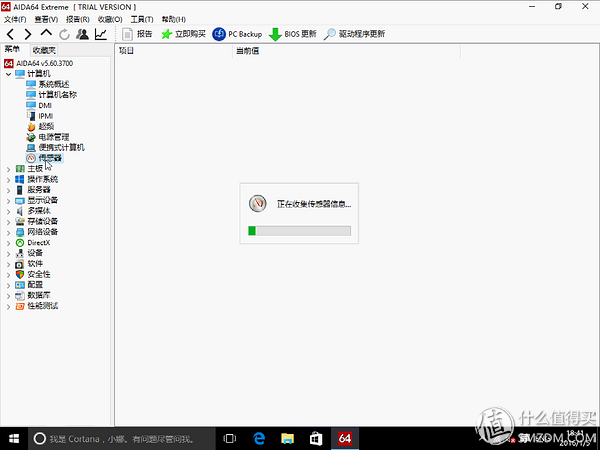Image resolution: width=600 pixels, height=450 pixels.
Task: Open the 帮助(H) menu
Action: tap(174, 19)
